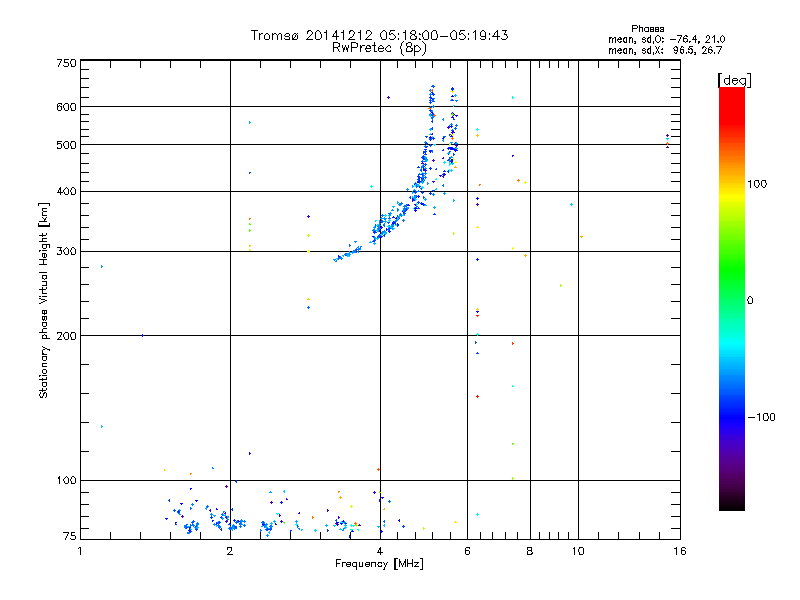Click the black bottom of the phase colorbar
This screenshot has width=800, height=600.
pos(732,503)
